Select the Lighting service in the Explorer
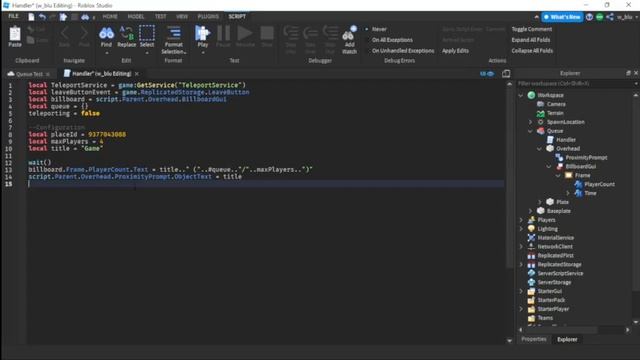Screen dimensions: 640x360 point(547,229)
